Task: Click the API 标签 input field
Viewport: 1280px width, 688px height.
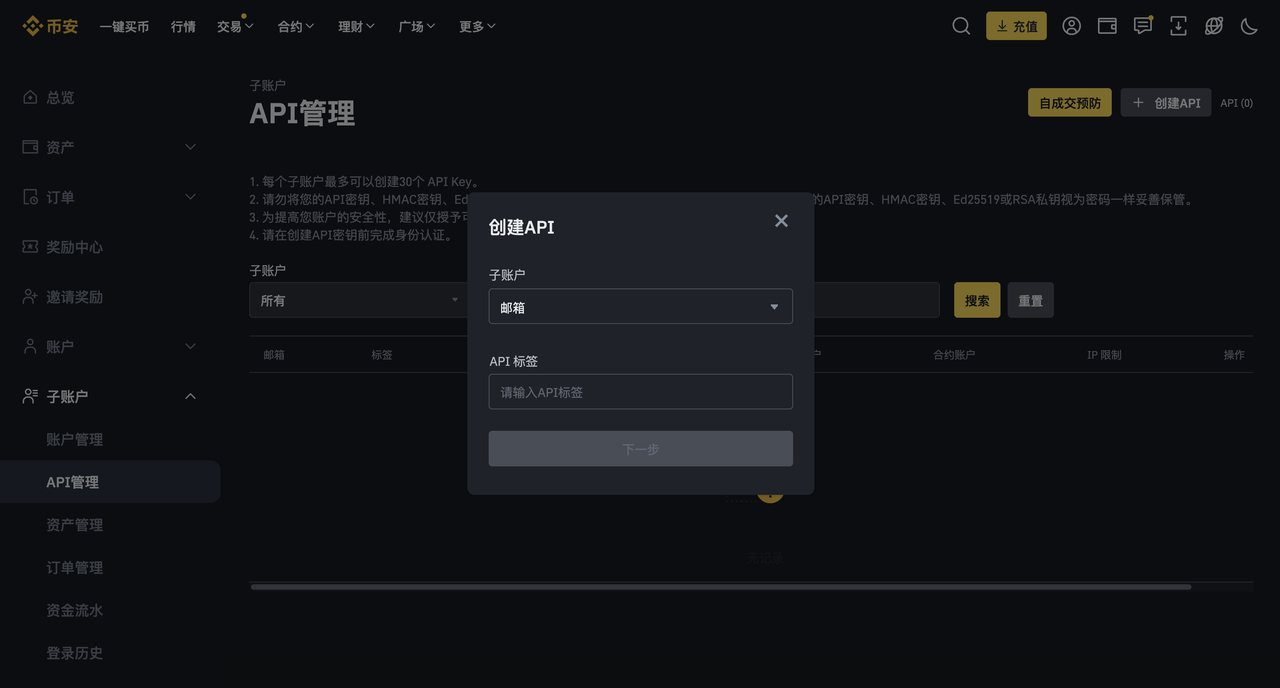Action: click(640, 392)
